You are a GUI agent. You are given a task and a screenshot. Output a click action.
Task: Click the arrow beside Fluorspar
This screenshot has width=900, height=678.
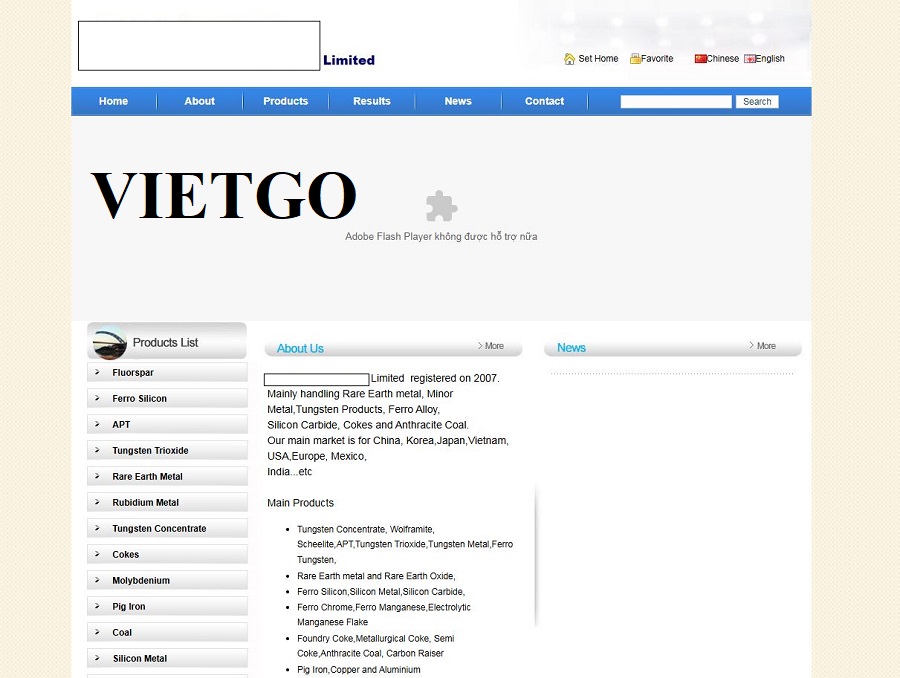tap(97, 372)
